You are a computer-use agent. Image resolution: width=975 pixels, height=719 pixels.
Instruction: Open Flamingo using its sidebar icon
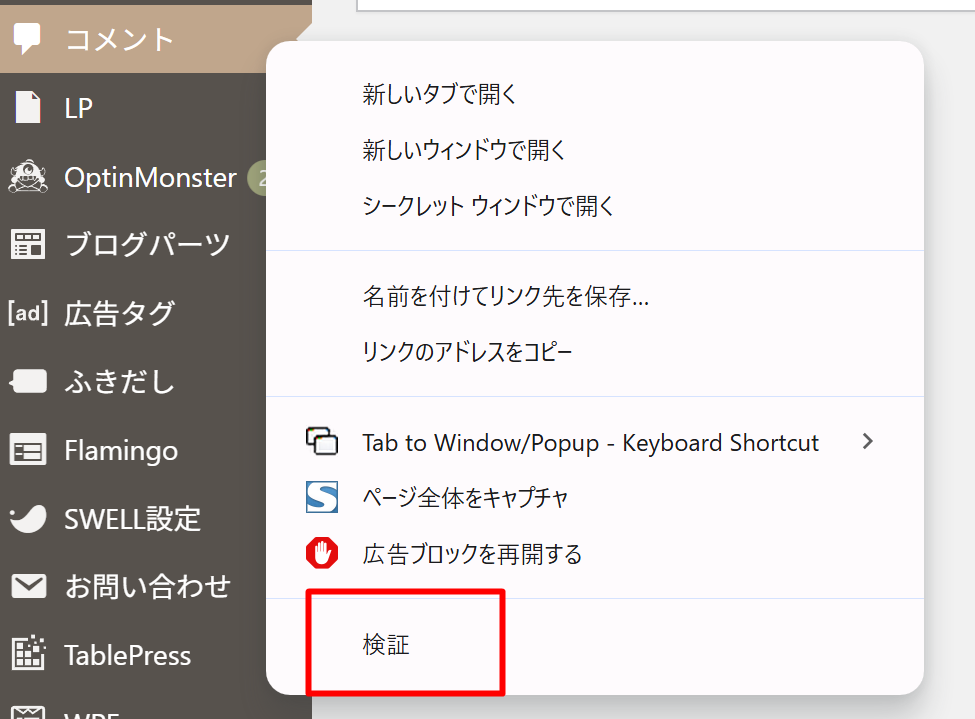coord(28,451)
